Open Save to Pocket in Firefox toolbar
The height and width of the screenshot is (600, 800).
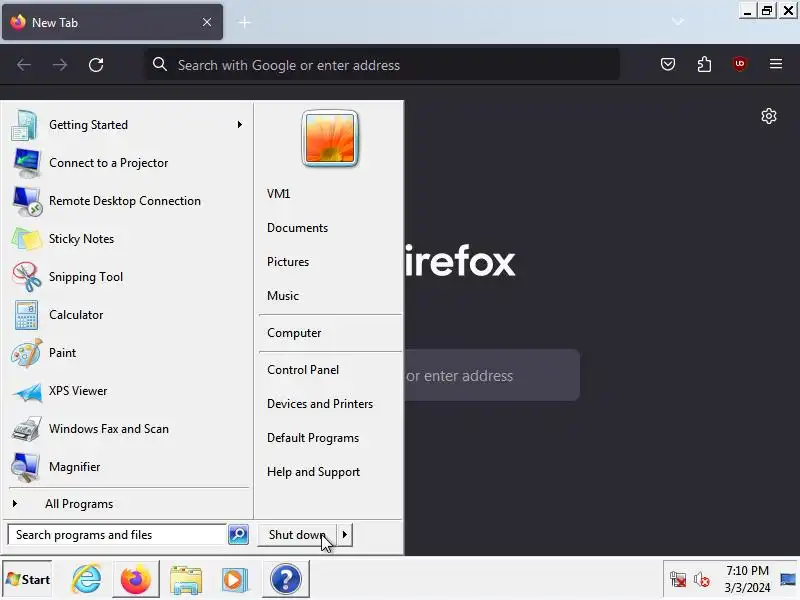pyautogui.click(x=668, y=64)
